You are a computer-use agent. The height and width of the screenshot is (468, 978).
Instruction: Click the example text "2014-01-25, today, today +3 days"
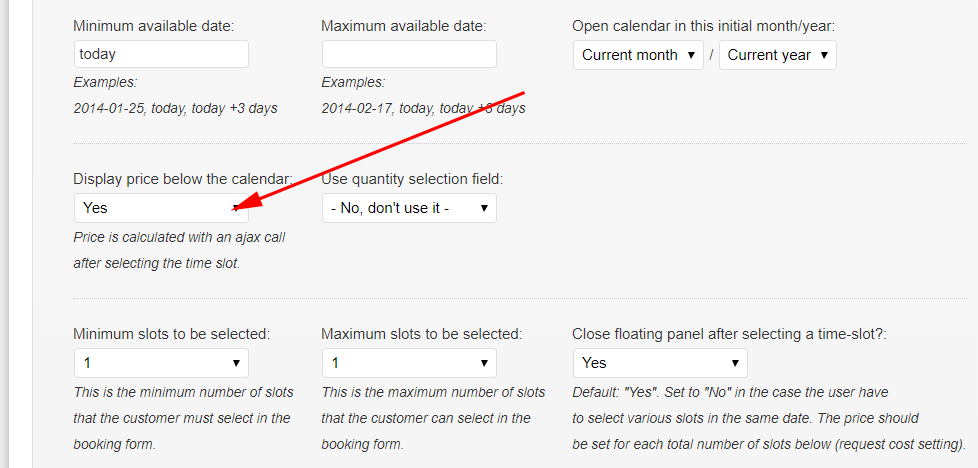(175, 108)
